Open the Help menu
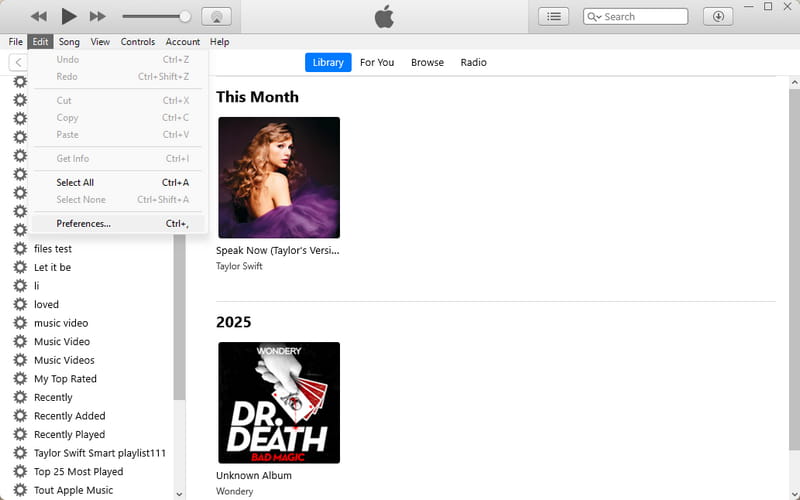Screen dimensions: 800x500 click(x=219, y=42)
